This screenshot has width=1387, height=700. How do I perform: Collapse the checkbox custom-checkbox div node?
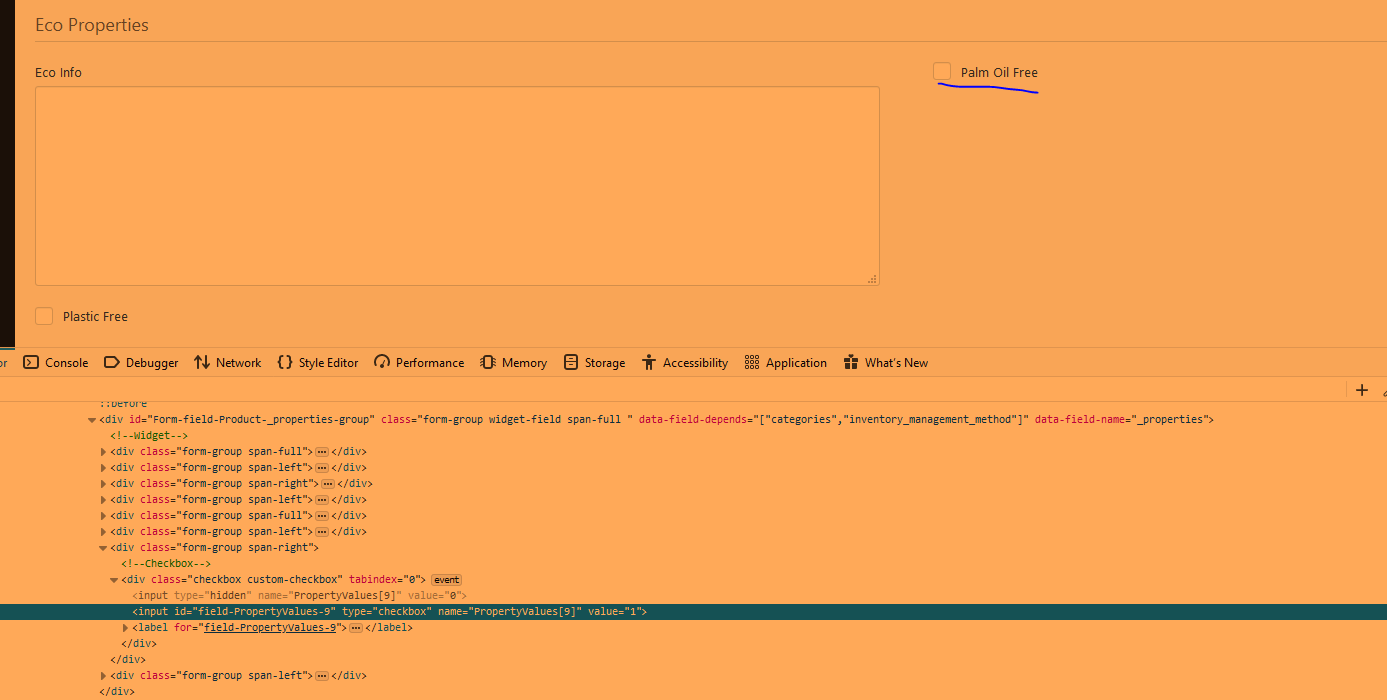(113, 579)
